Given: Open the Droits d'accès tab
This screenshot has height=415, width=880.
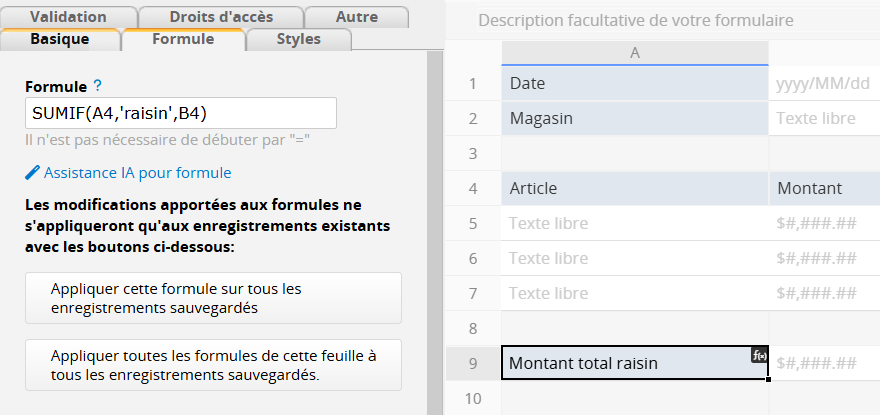Looking at the screenshot, I should 221,17.
